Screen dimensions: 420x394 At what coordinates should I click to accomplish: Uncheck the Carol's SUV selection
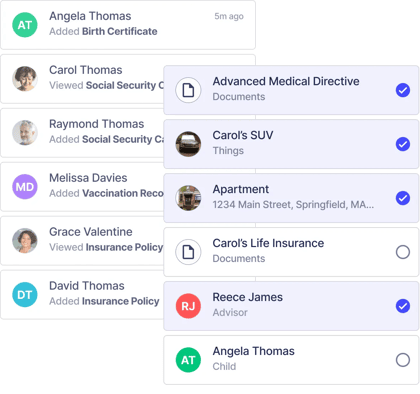403,144
